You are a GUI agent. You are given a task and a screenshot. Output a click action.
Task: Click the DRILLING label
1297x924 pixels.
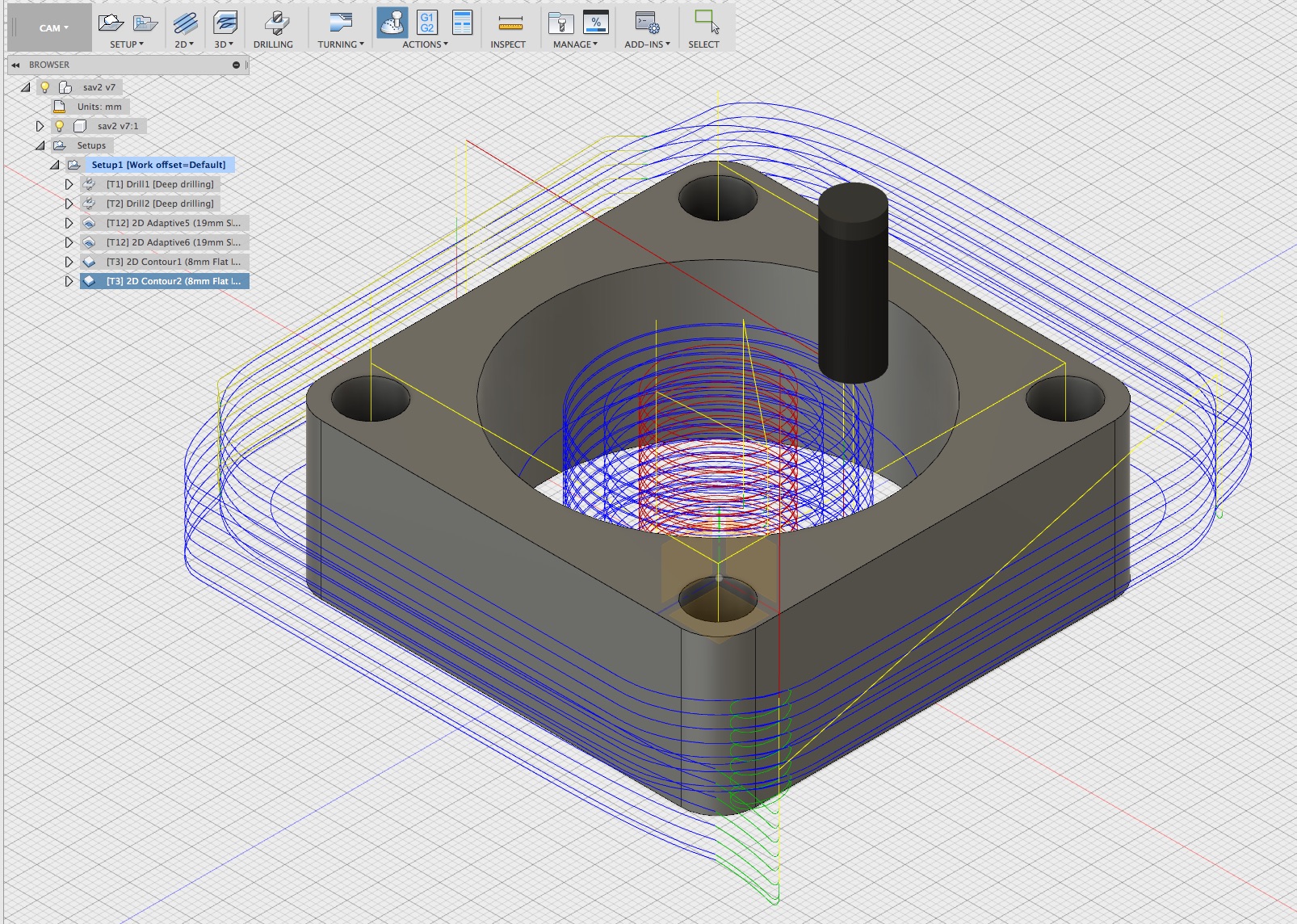pos(273,44)
